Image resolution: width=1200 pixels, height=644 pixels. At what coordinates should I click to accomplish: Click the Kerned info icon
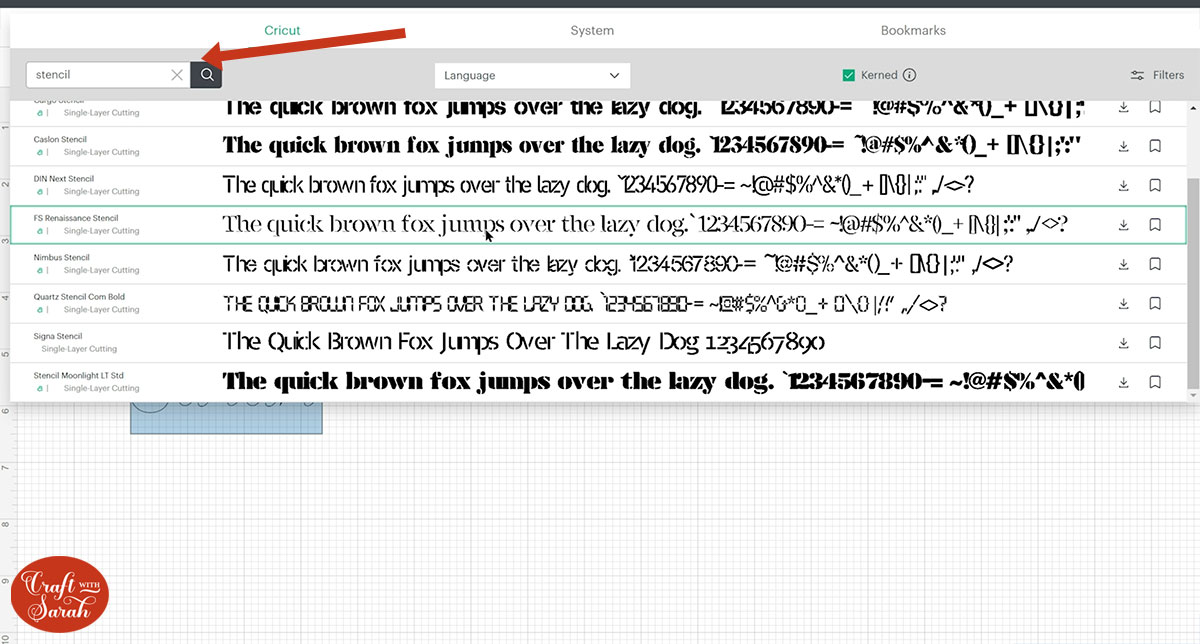click(909, 75)
